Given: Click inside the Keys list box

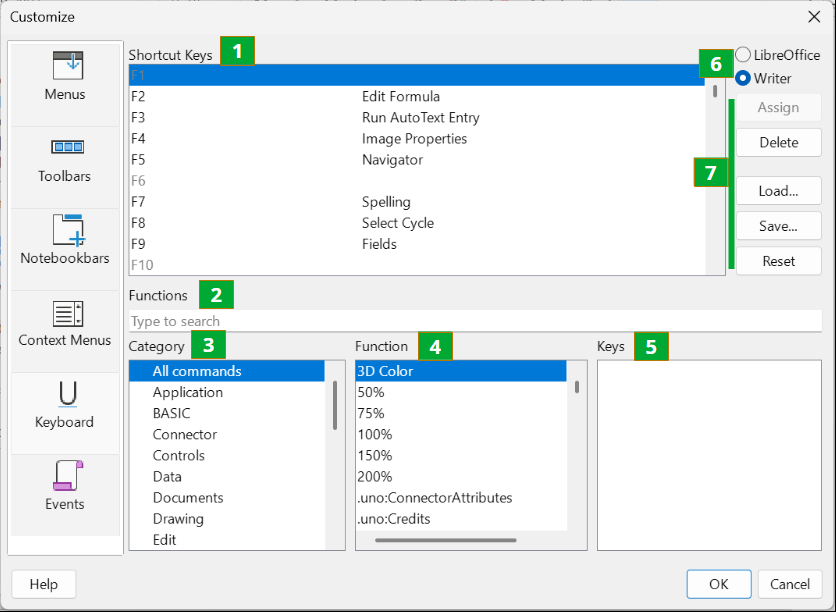Looking at the screenshot, I should click(709, 455).
